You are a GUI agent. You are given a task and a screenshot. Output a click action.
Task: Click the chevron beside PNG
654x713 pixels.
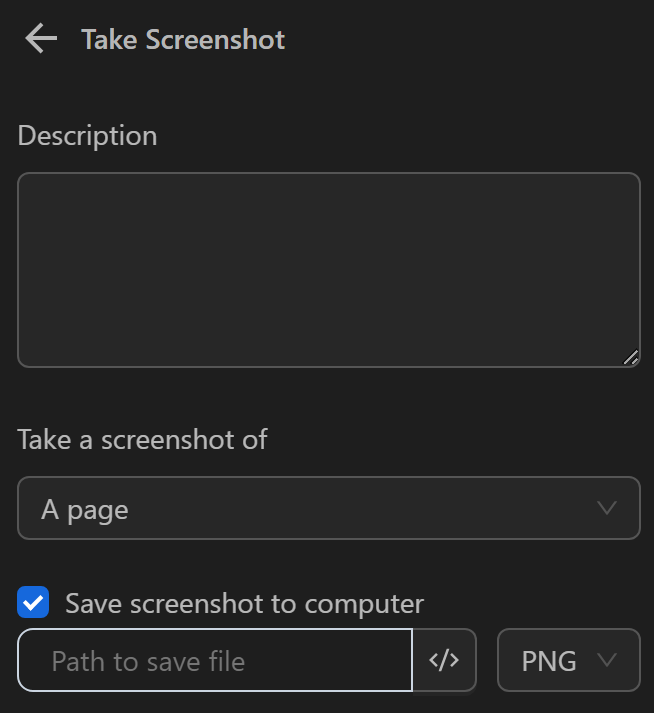pos(607,660)
